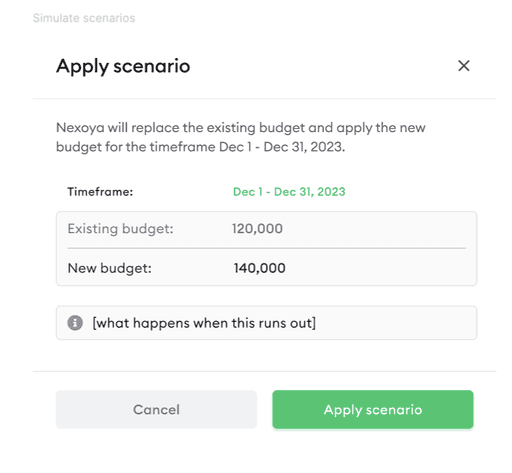This screenshot has height=473, width=512.
Task: Cancel applying the scenario
Action: pyautogui.click(x=156, y=409)
